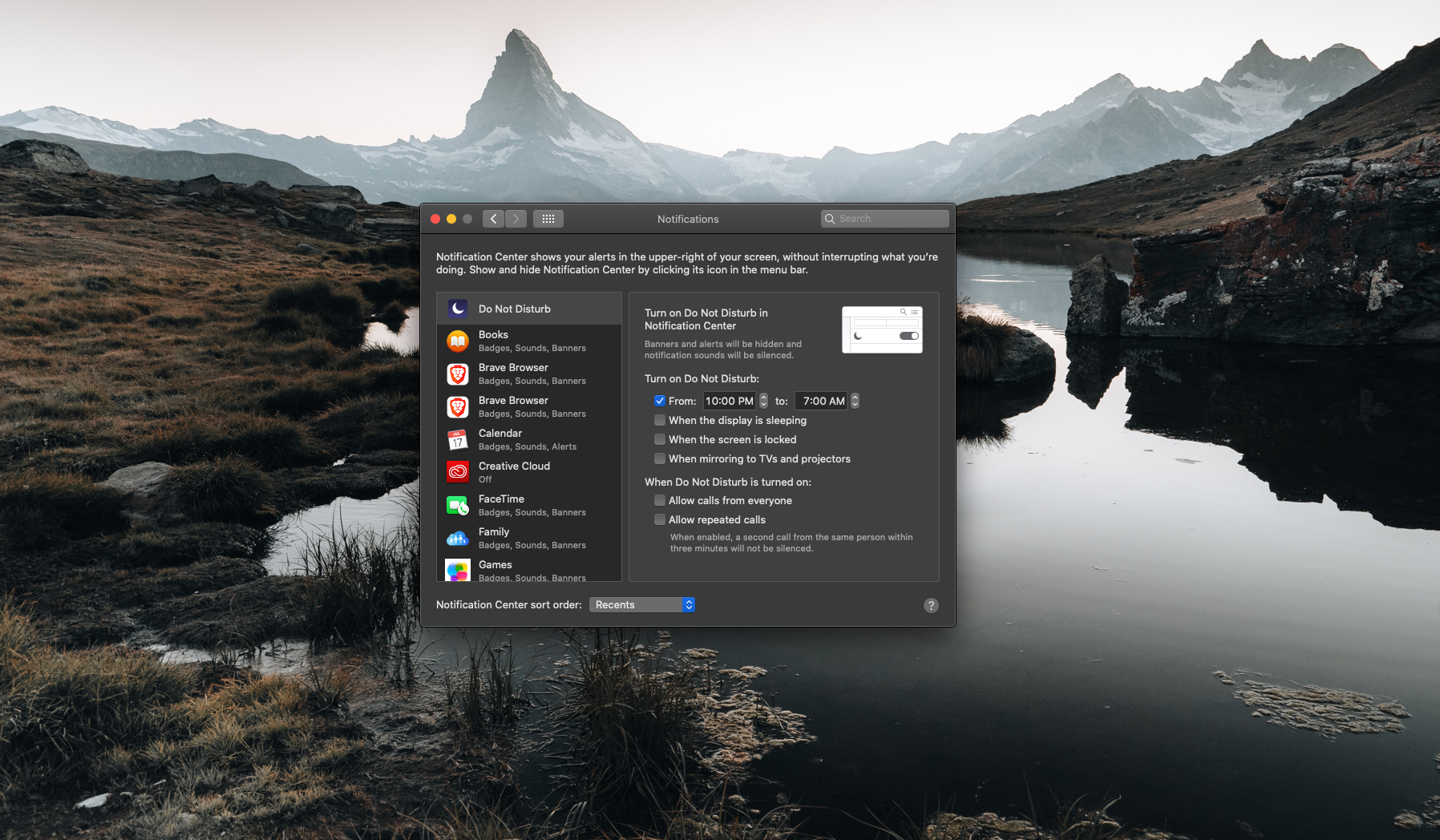This screenshot has height=840, width=1440.
Task: Adjust the 7:00 AM end time stepper
Action: point(855,401)
